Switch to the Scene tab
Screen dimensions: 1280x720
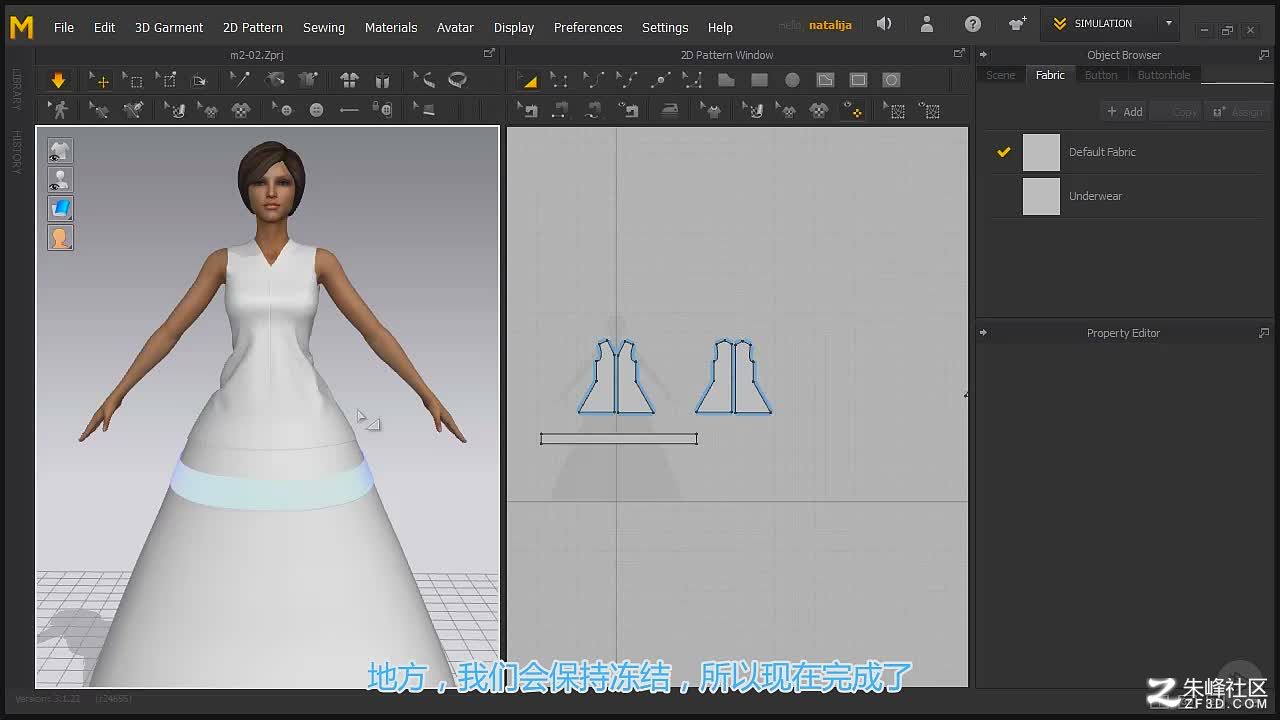coord(1000,75)
